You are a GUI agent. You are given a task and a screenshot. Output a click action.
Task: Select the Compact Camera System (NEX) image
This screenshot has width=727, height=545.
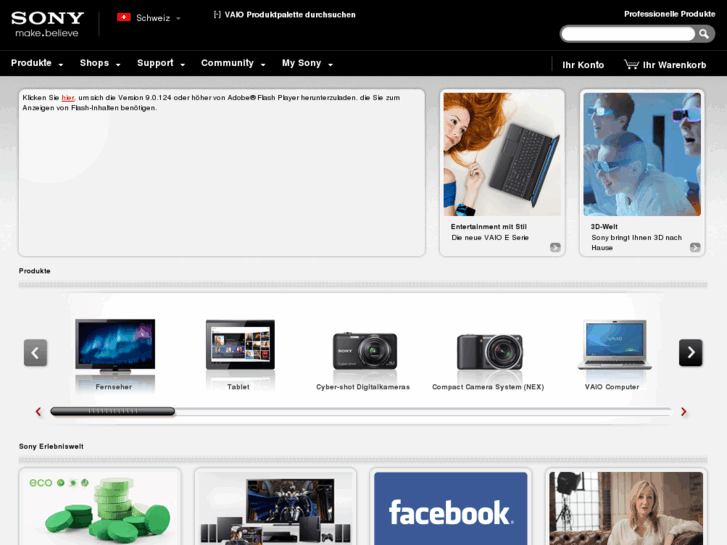(490, 352)
